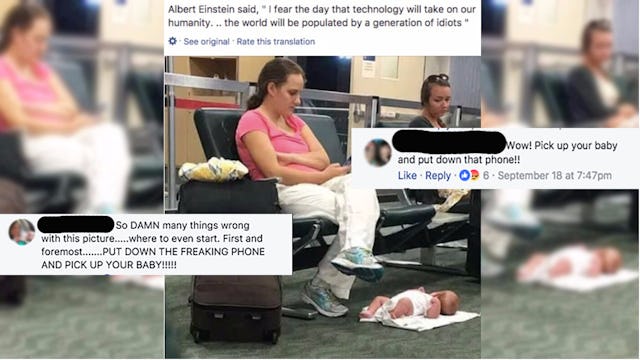Click the "and put down that phone!!" comment text
This screenshot has width=640, height=360.
click(x=459, y=160)
